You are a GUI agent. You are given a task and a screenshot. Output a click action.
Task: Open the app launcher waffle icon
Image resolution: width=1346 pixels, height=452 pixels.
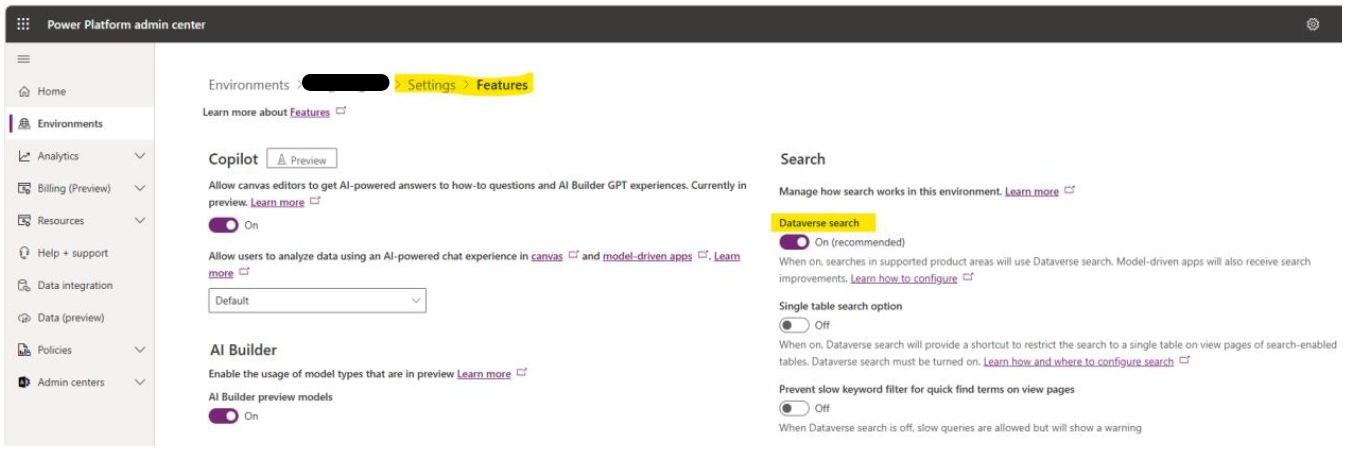point(23,24)
